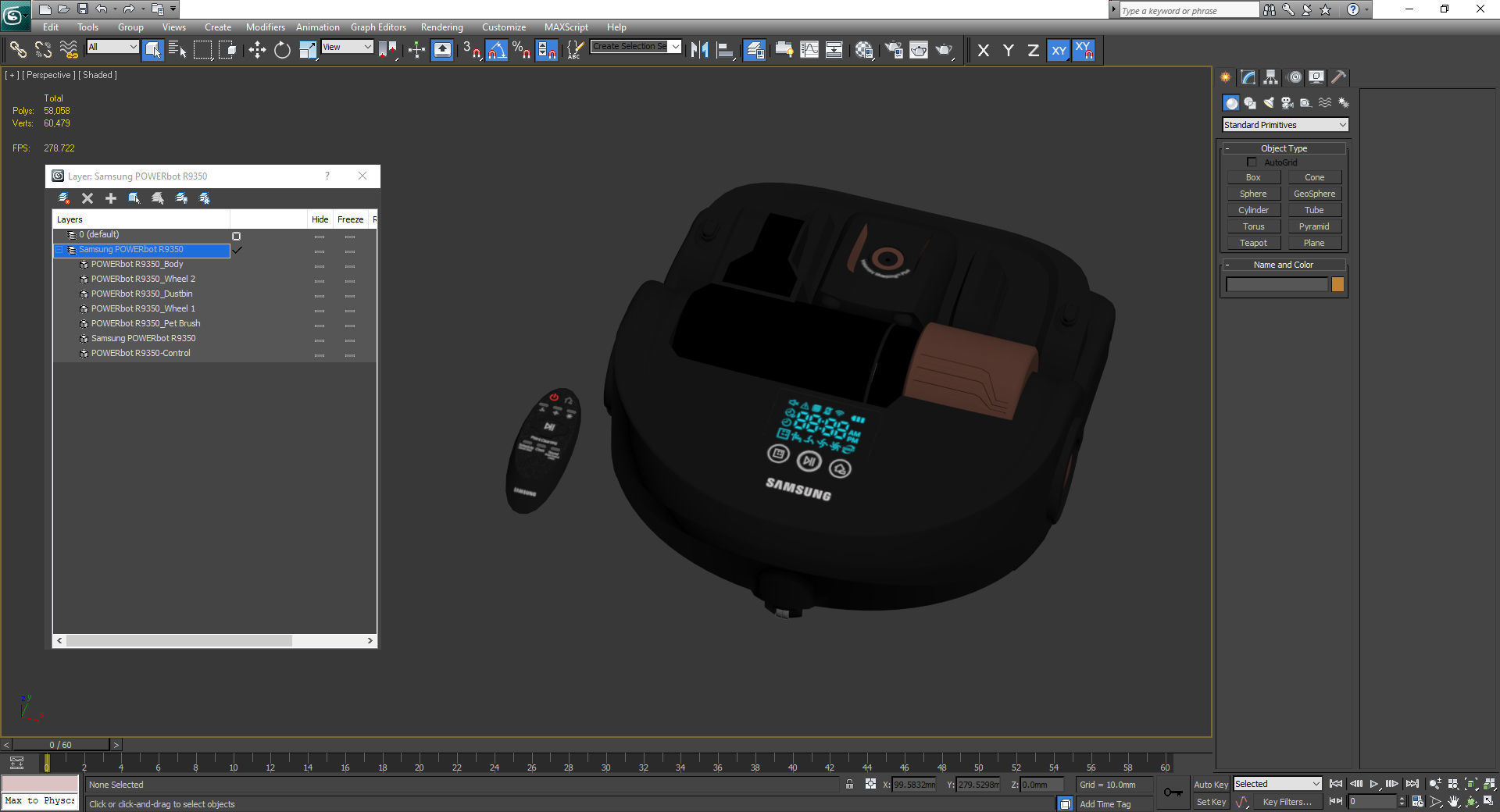Open the selection filter 'All' dropdown
1500x812 pixels.
pyautogui.click(x=112, y=47)
